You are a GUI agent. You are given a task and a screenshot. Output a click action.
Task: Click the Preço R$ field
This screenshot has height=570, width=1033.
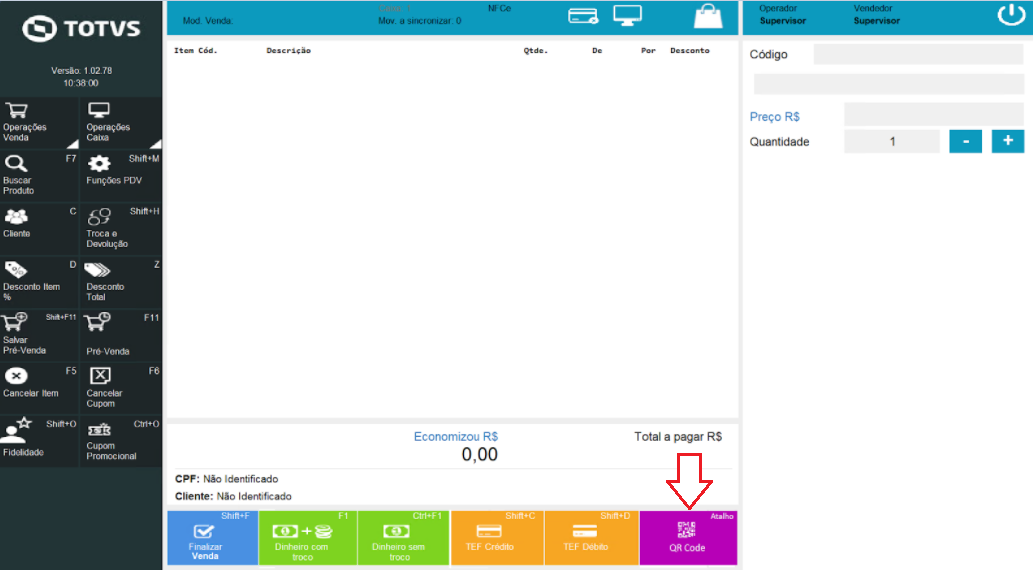934,115
